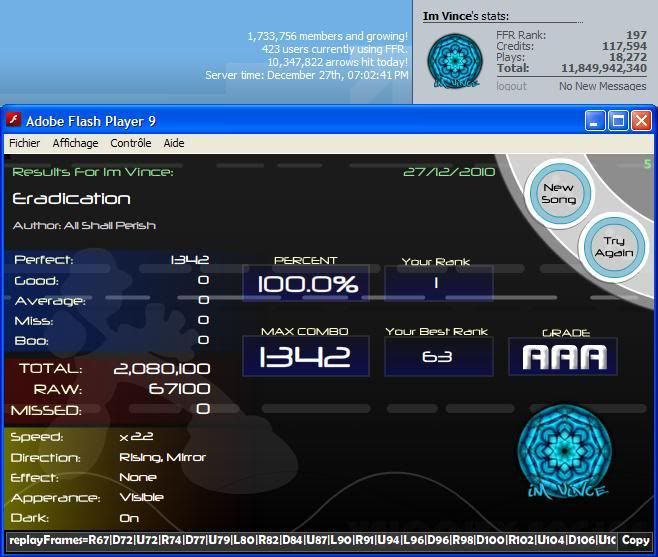This screenshot has height=557, width=658.
Task: Maximize the Adobe Flash Player window
Action: click(x=618, y=121)
